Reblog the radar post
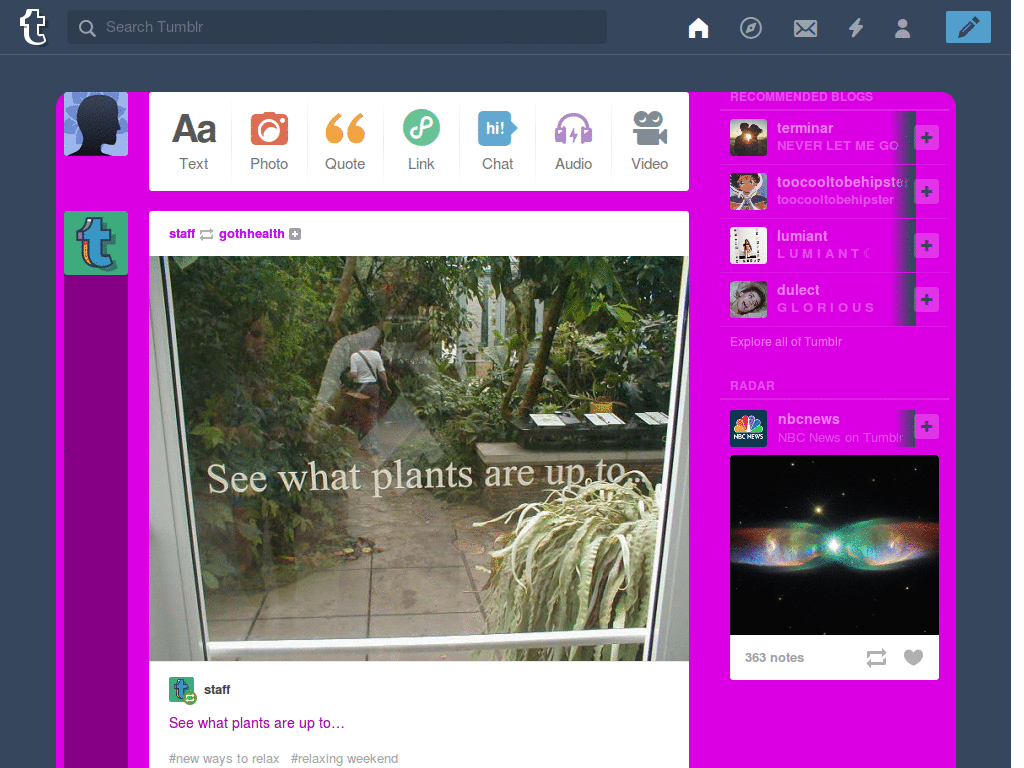 (x=876, y=658)
